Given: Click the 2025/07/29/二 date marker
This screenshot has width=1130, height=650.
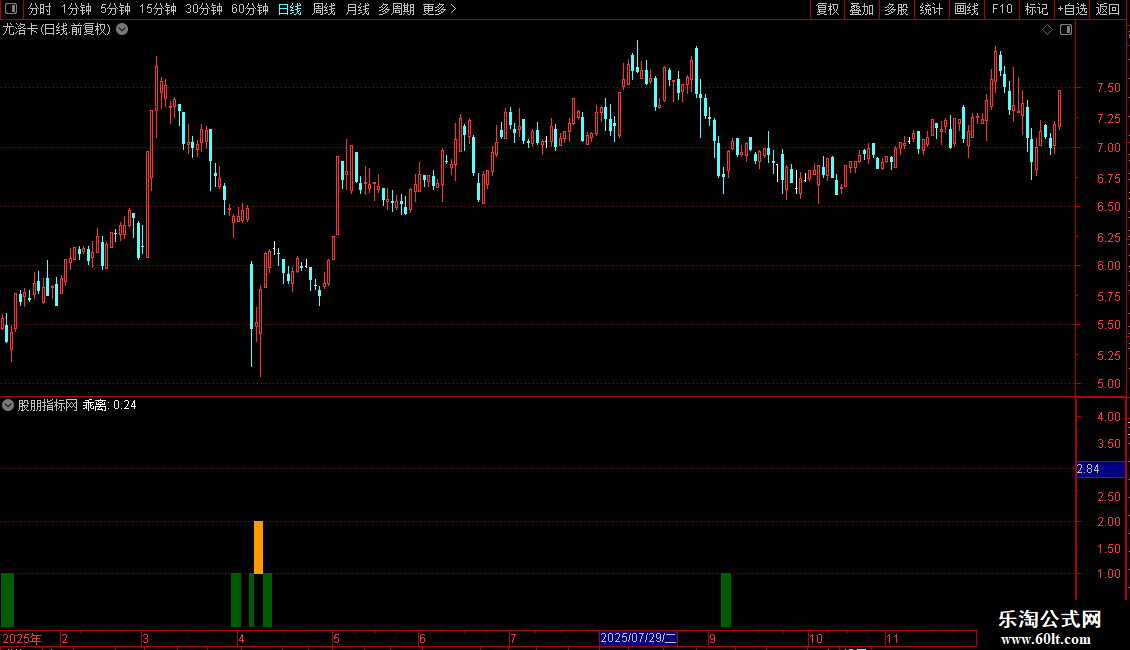Looking at the screenshot, I should click(x=639, y=638).
